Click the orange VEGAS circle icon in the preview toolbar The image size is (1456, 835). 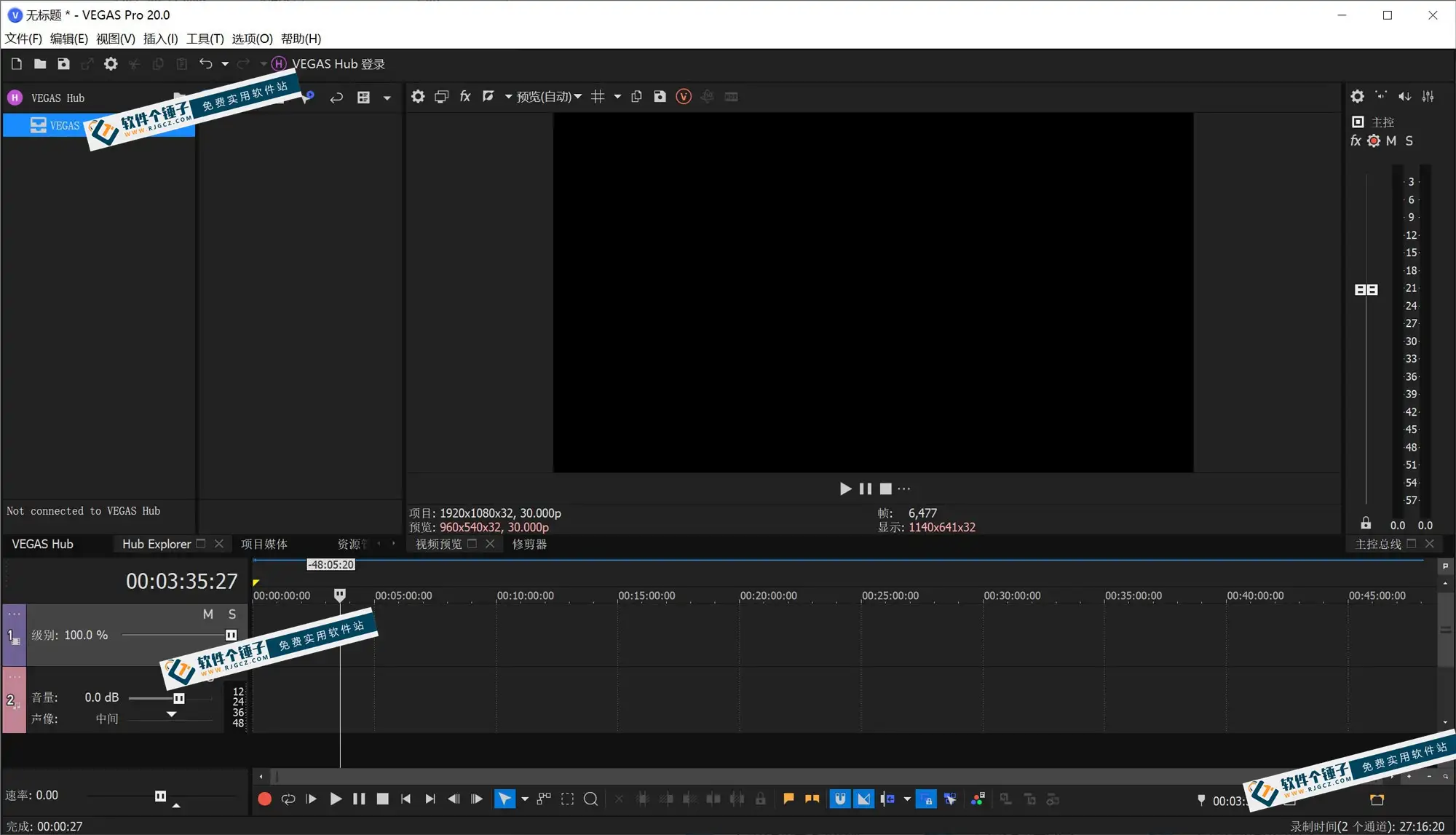[684, 96]
